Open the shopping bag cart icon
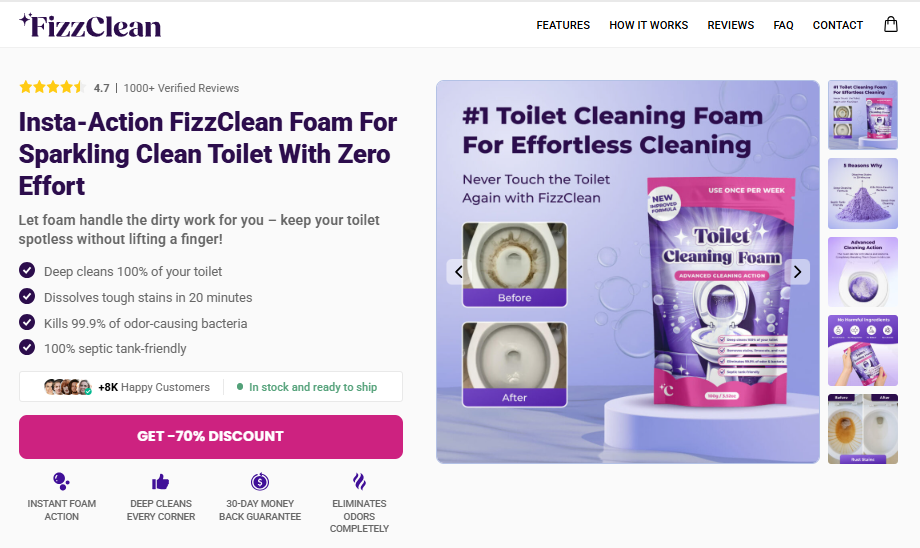The width and height of the screenshot is (920, 548). point(890,25)
